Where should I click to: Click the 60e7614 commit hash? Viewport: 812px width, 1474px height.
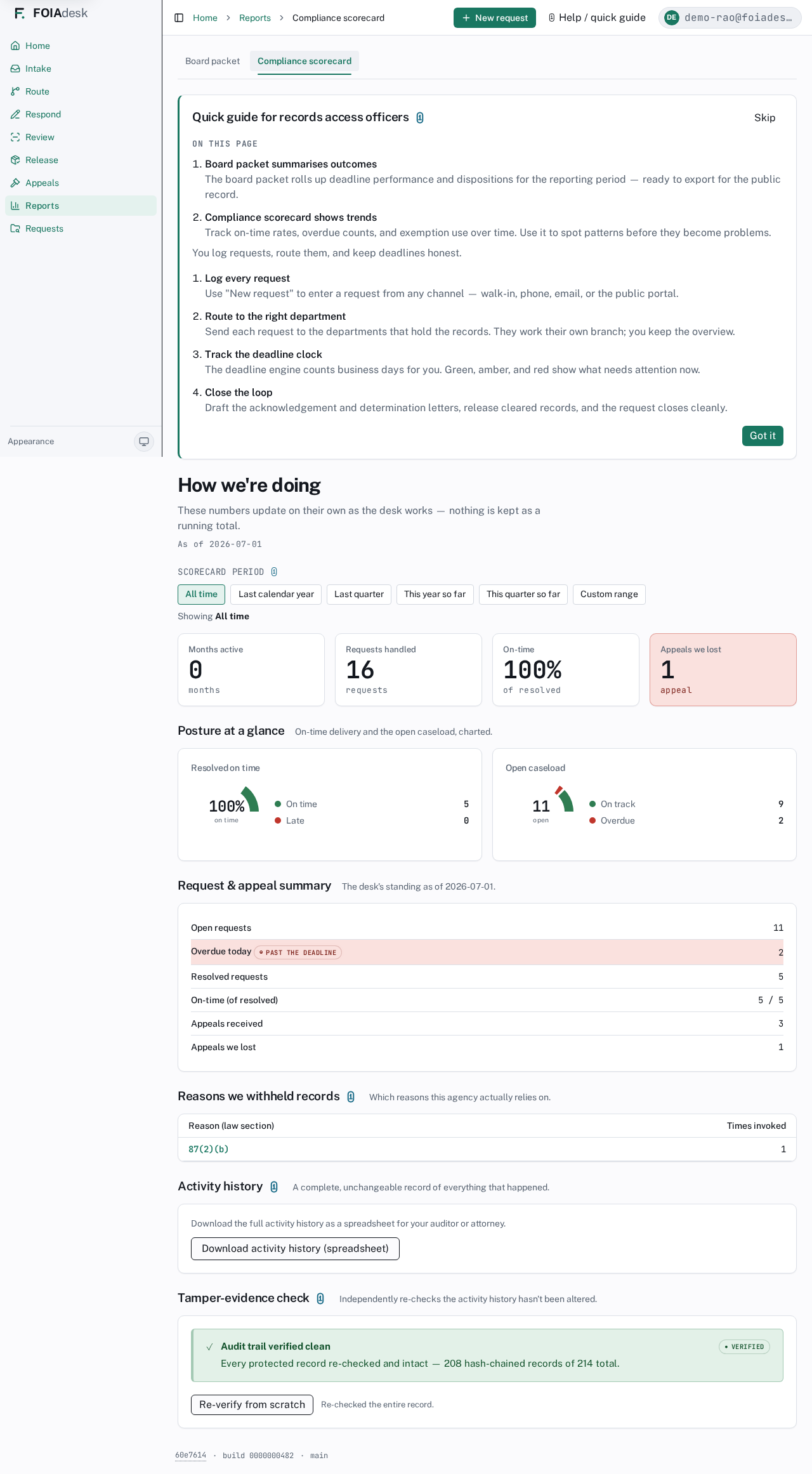(x=190, y=1455)
